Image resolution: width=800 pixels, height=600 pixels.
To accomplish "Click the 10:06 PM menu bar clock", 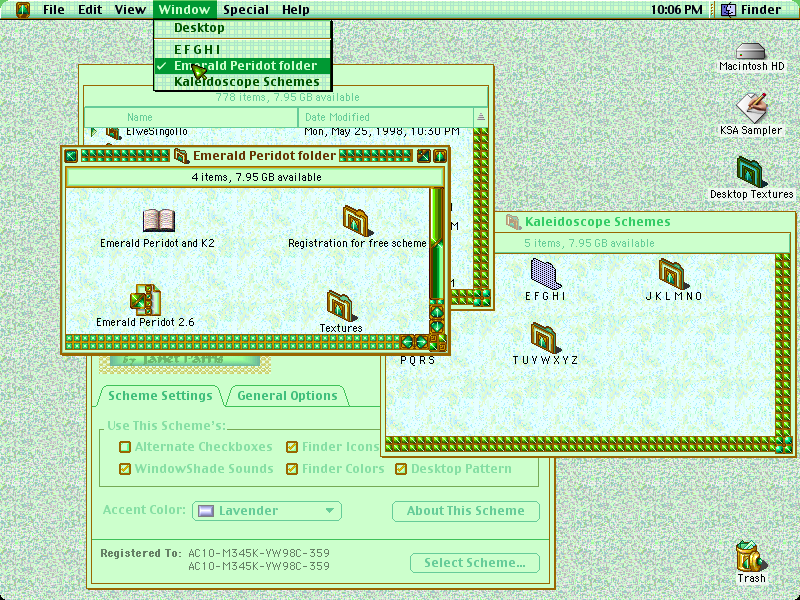I will [x=677, y=10].
